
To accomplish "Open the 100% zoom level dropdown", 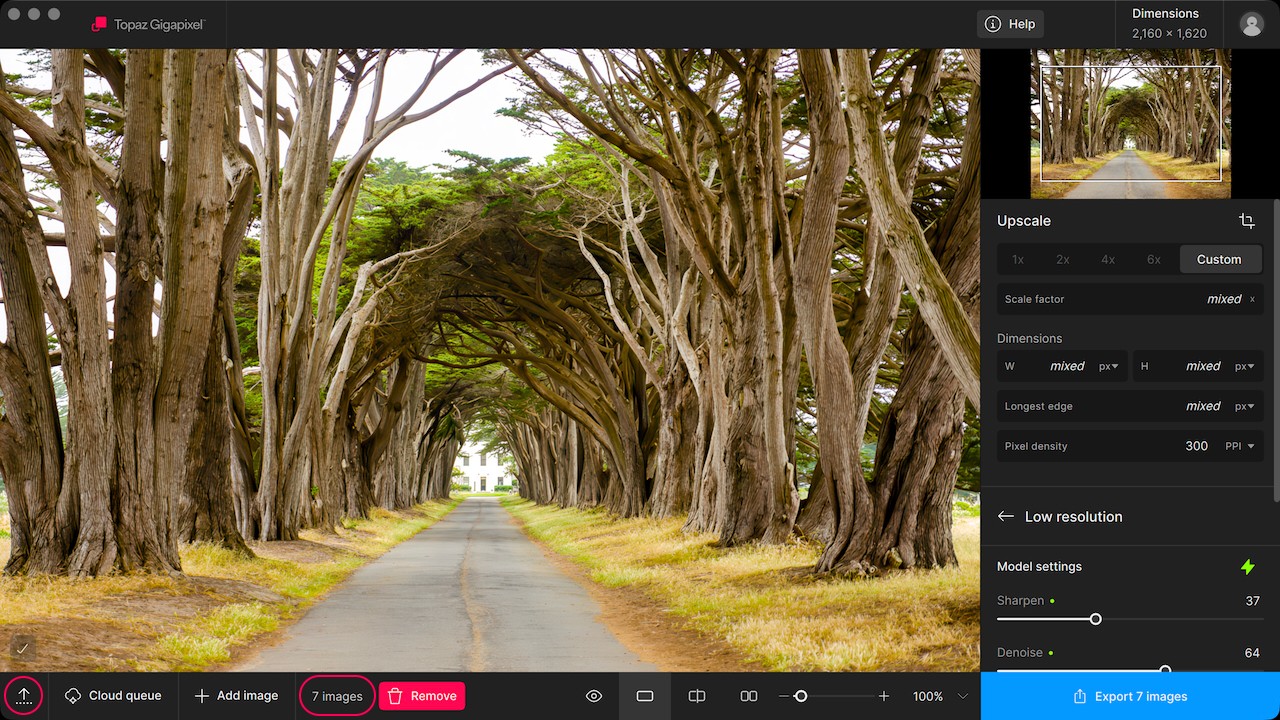I will 940,696.
